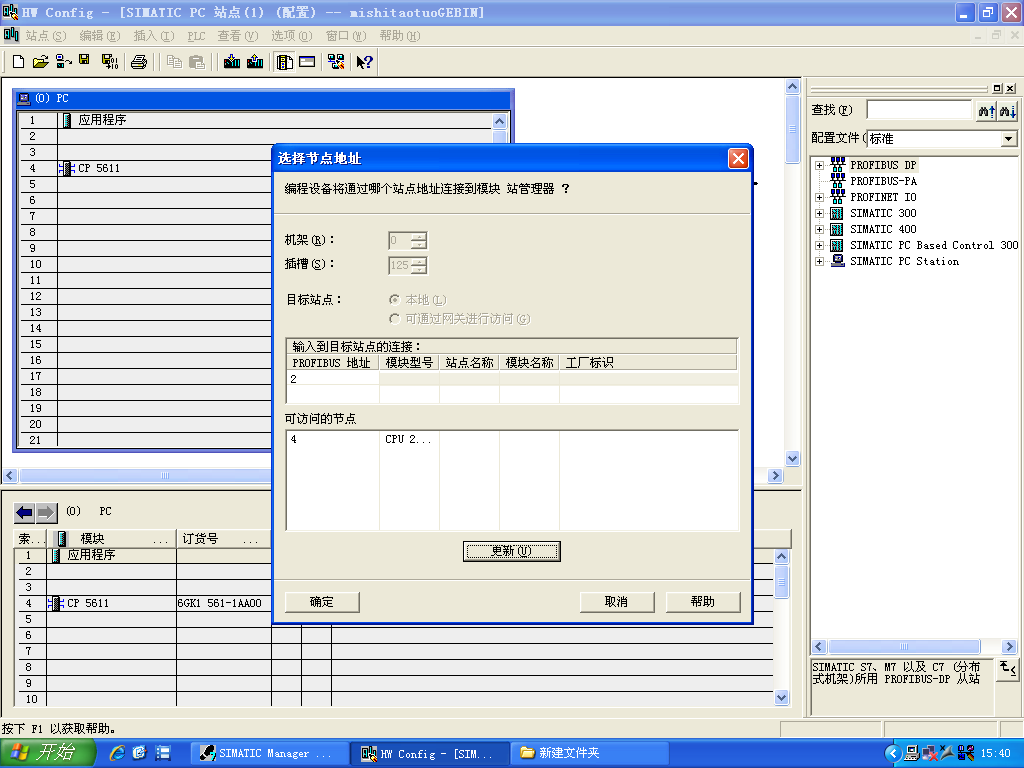
Task: Click the forward arrow in detail pane
Action: (46, 513)
